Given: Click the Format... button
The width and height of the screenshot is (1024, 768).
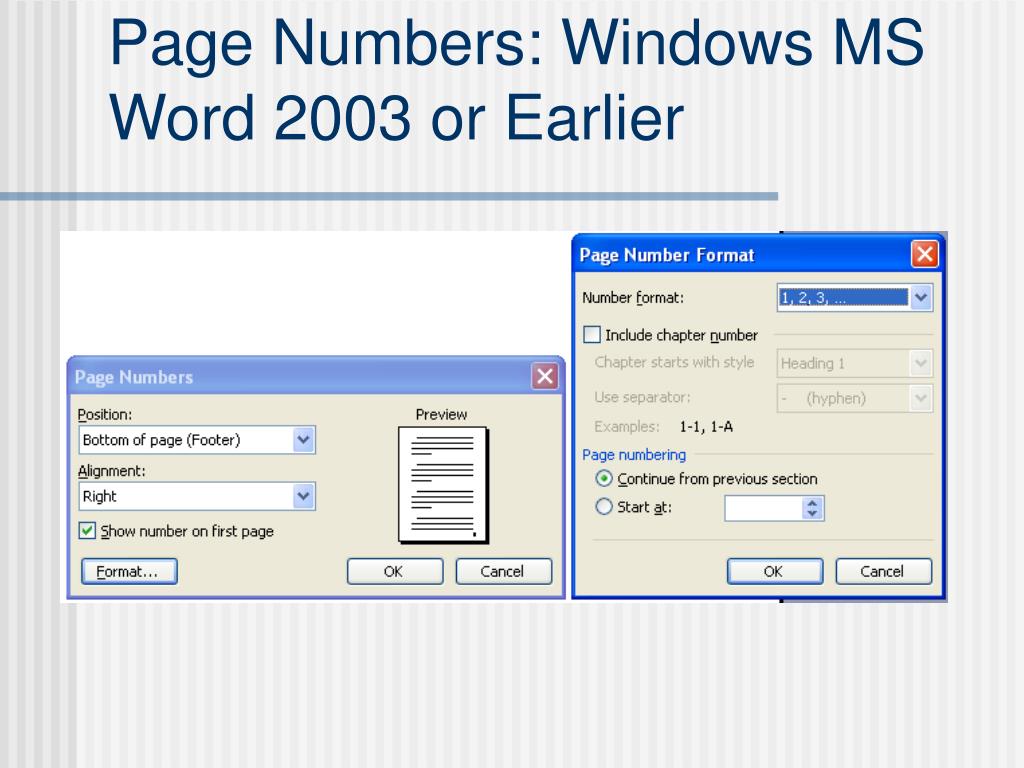Looking at the screenshot, I should click(129, 571).
